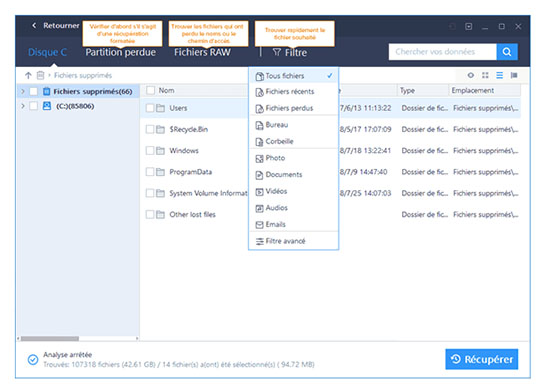Expand the (C:)(85806) tree node
Viewport: 550px width, 389px height.
click(x=23, y=106)
